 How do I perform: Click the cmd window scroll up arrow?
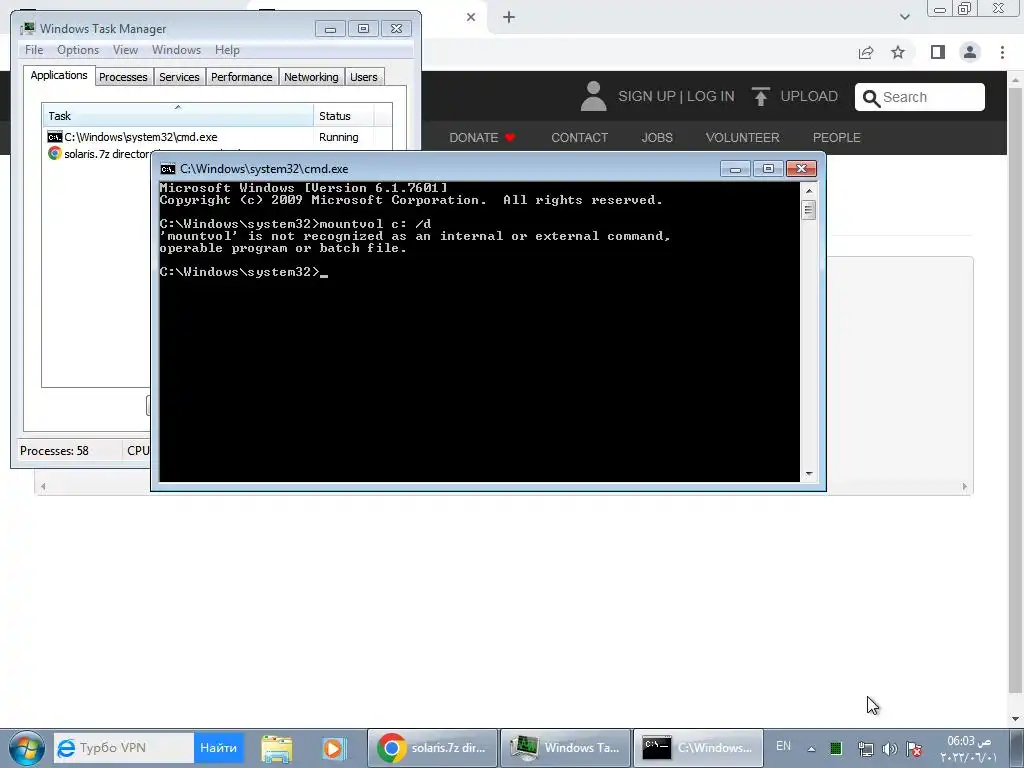click(x=809, y=191)
